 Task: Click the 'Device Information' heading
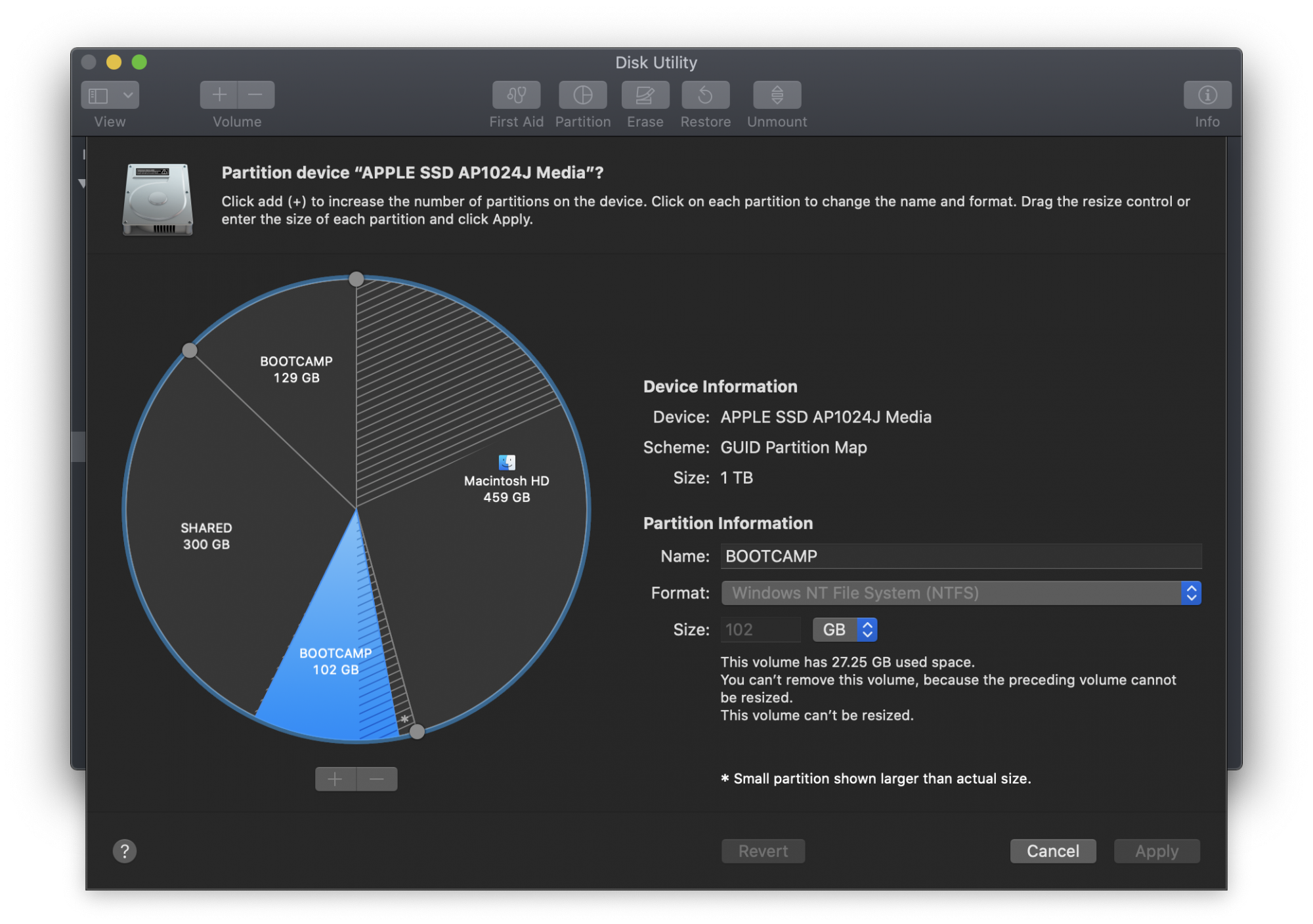click(x=720, y=386)
